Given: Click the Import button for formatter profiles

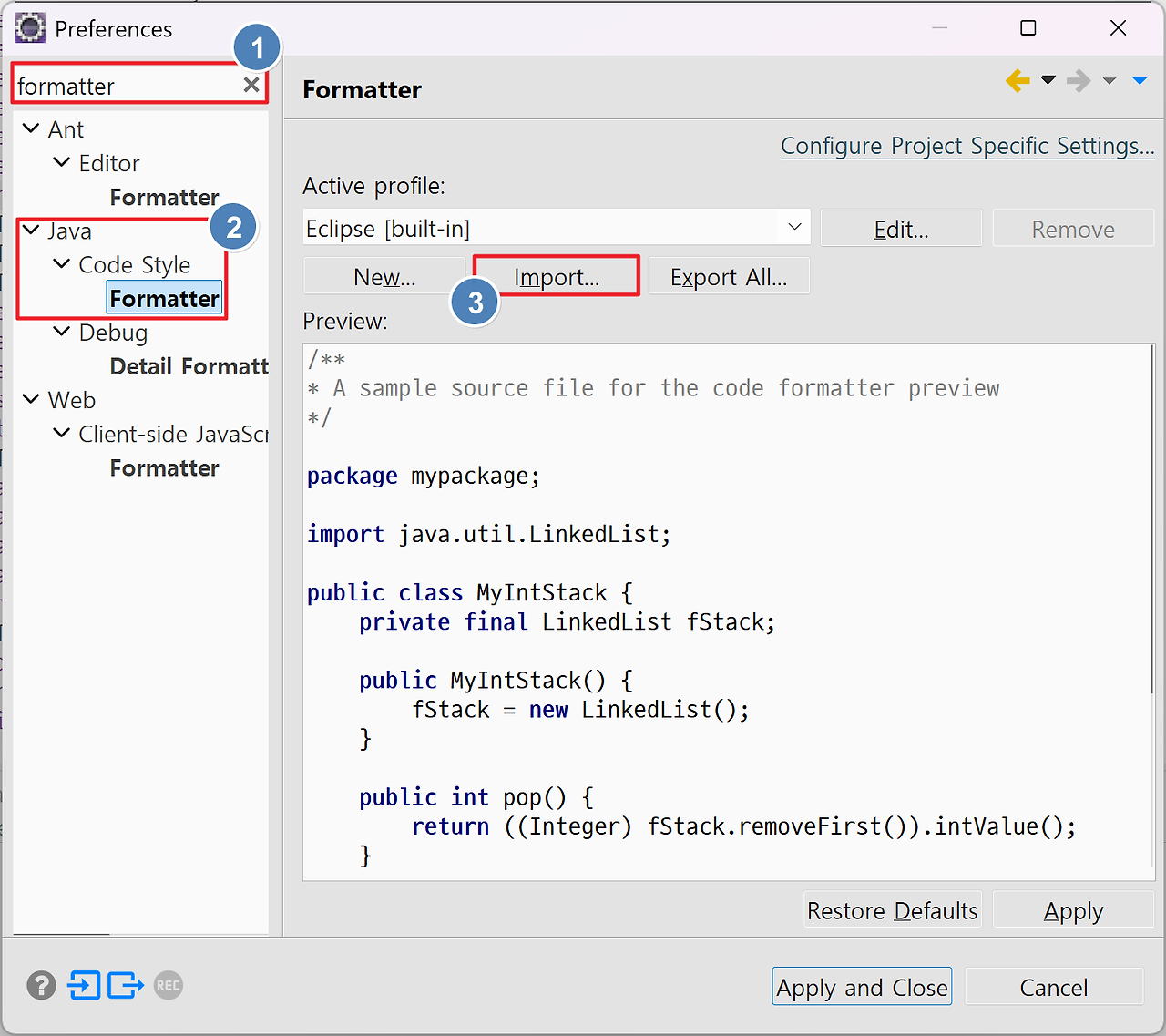Looking at the screenshot, I should click(x=556, y=276).
